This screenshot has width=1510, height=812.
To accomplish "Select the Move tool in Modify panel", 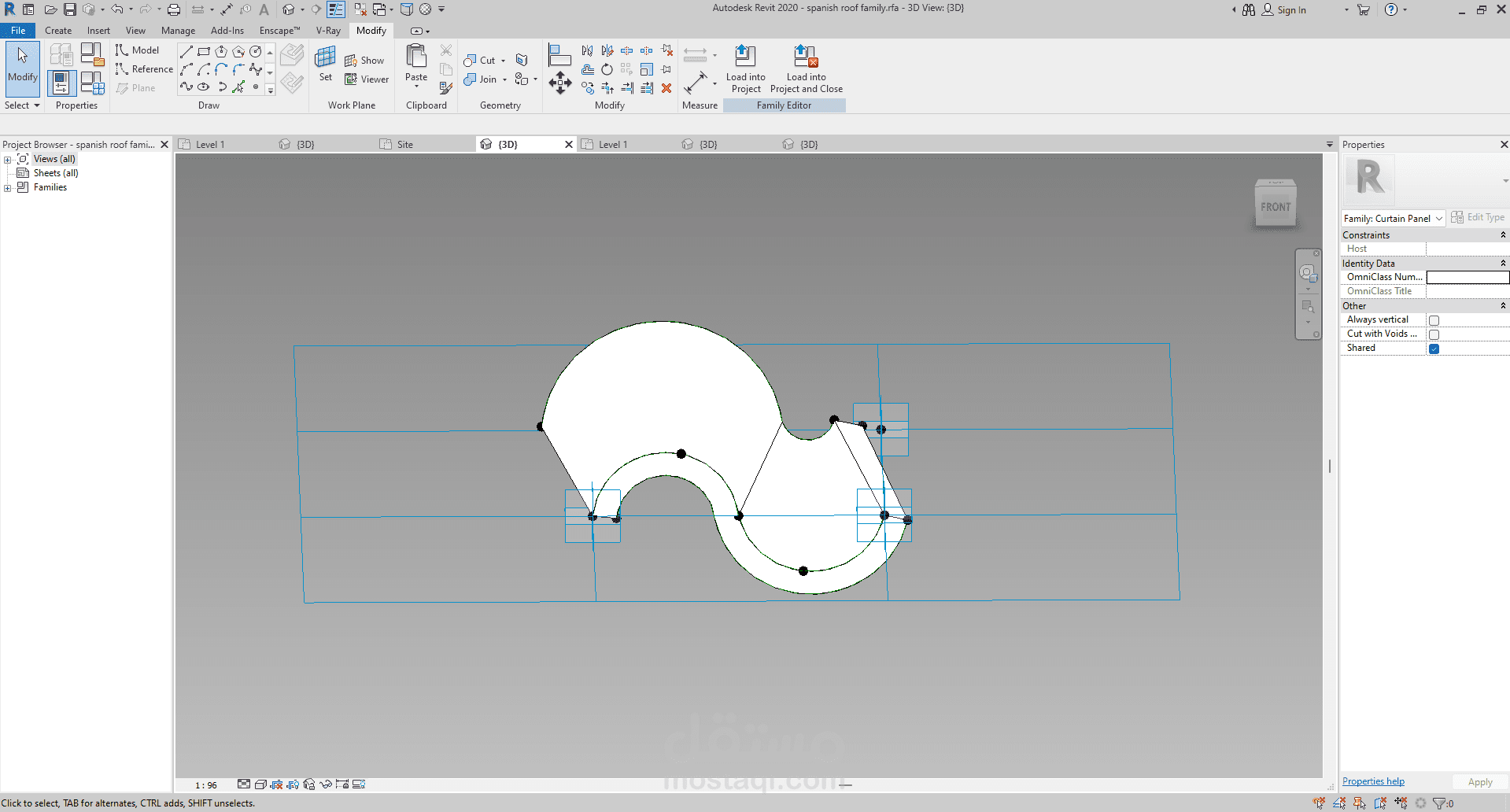I will coord(559,82).
